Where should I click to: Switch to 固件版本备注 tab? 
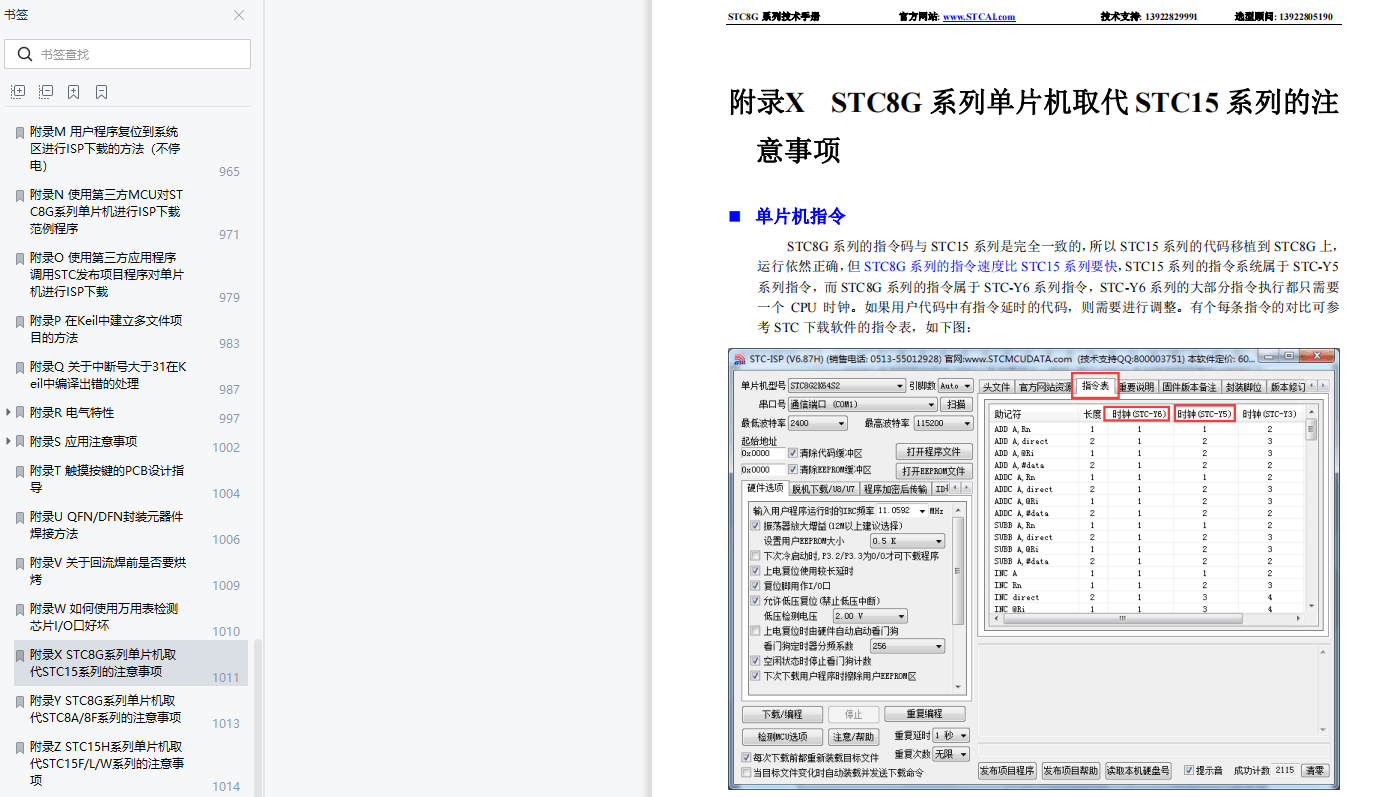tap(1189, 387)
